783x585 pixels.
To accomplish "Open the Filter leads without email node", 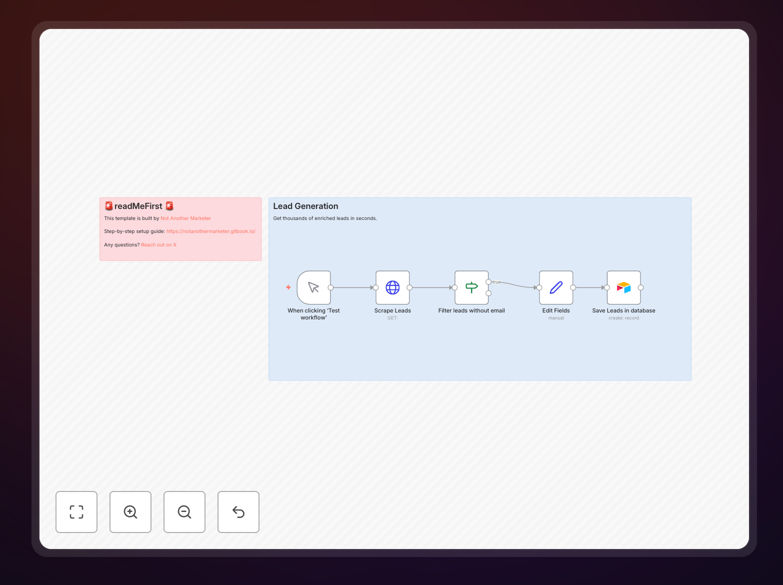I will [x=471, y=287].
